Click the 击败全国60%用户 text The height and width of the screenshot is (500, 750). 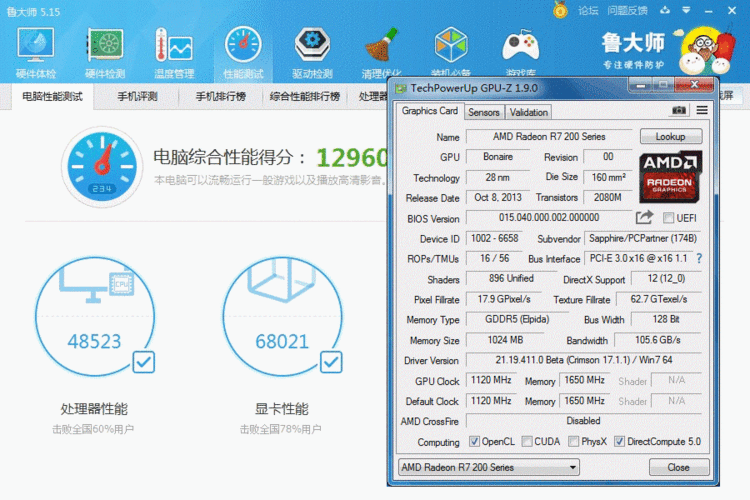(x=93, y=430)
